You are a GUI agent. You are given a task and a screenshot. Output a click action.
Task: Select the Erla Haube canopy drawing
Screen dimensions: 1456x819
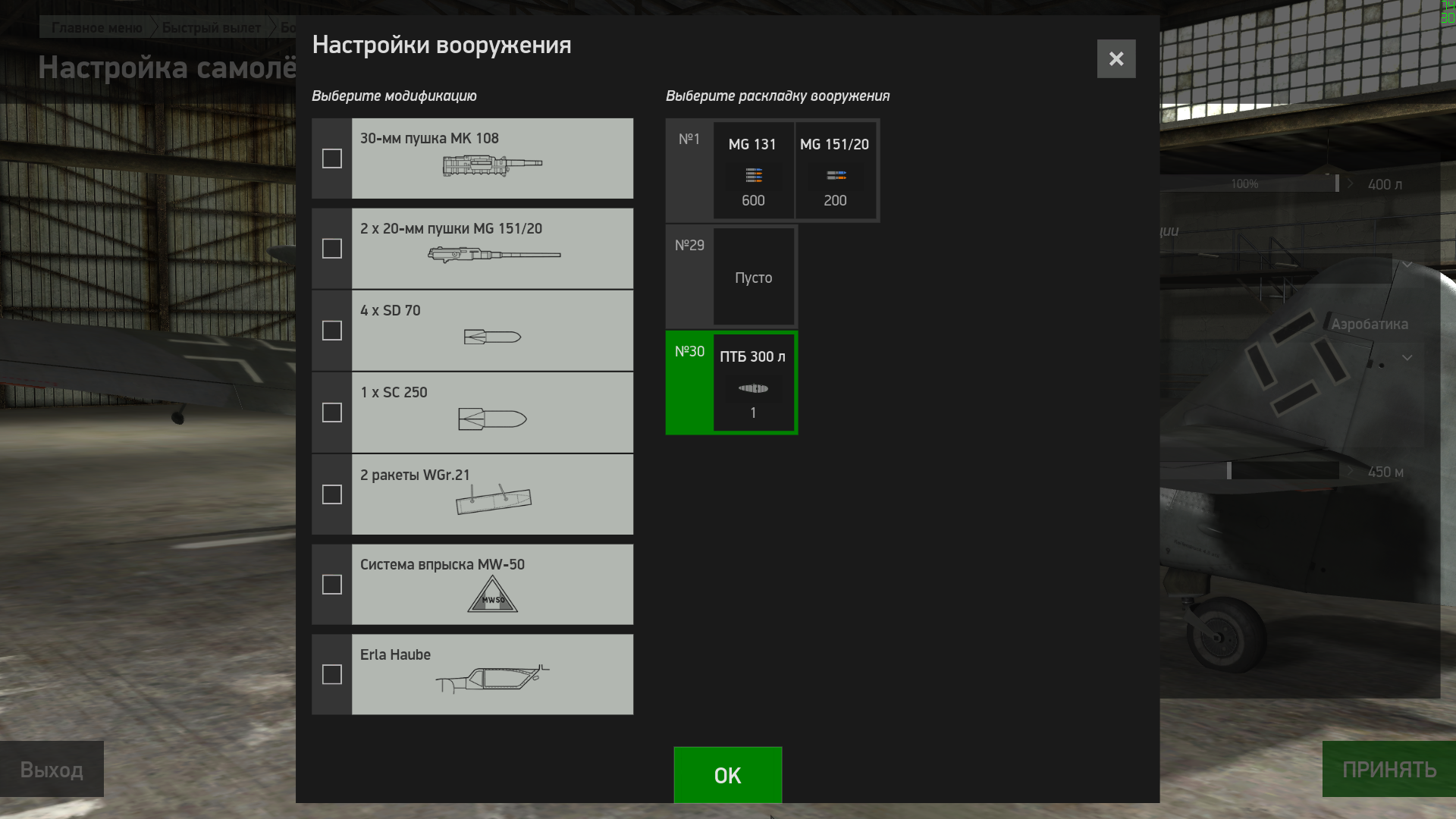[x=492, y=678]
